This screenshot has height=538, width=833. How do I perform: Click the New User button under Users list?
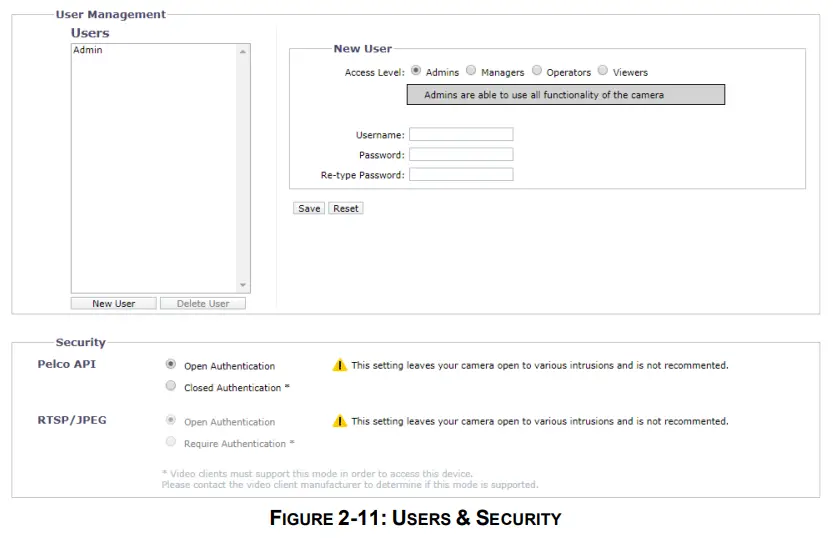(x=114, y=303)
